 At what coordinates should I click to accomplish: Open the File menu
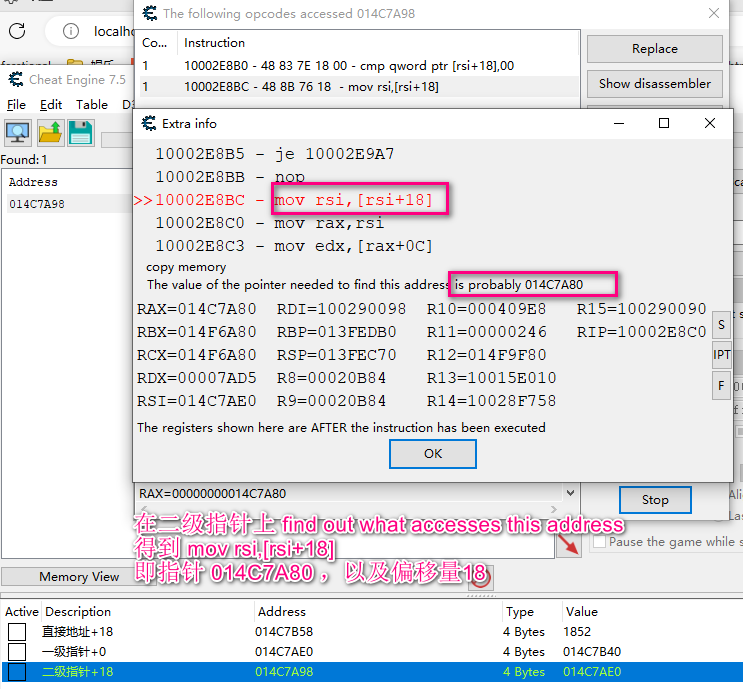tap(16, 104)
